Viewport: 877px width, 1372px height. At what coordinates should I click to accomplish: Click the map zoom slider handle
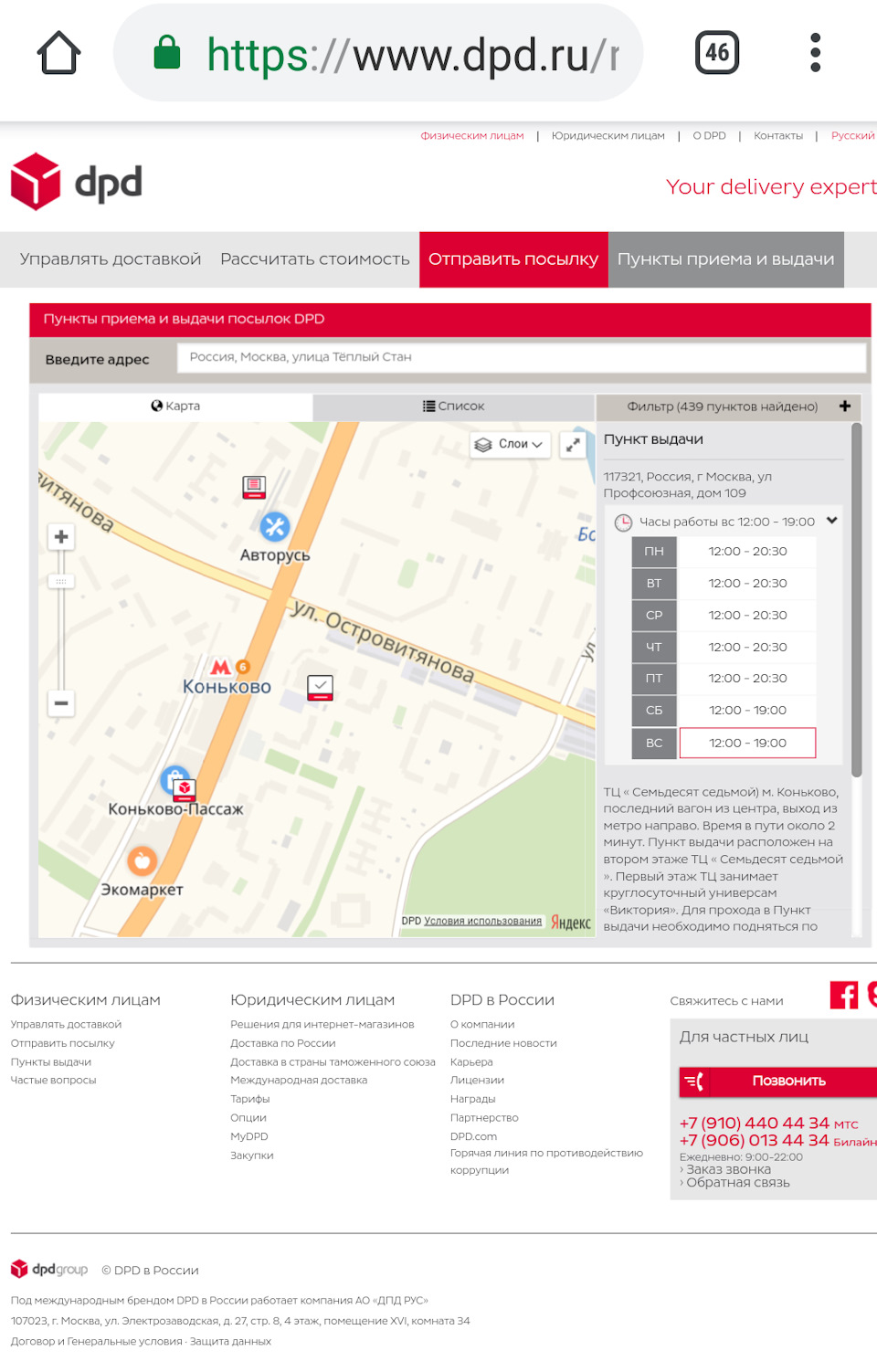(61, 581)
